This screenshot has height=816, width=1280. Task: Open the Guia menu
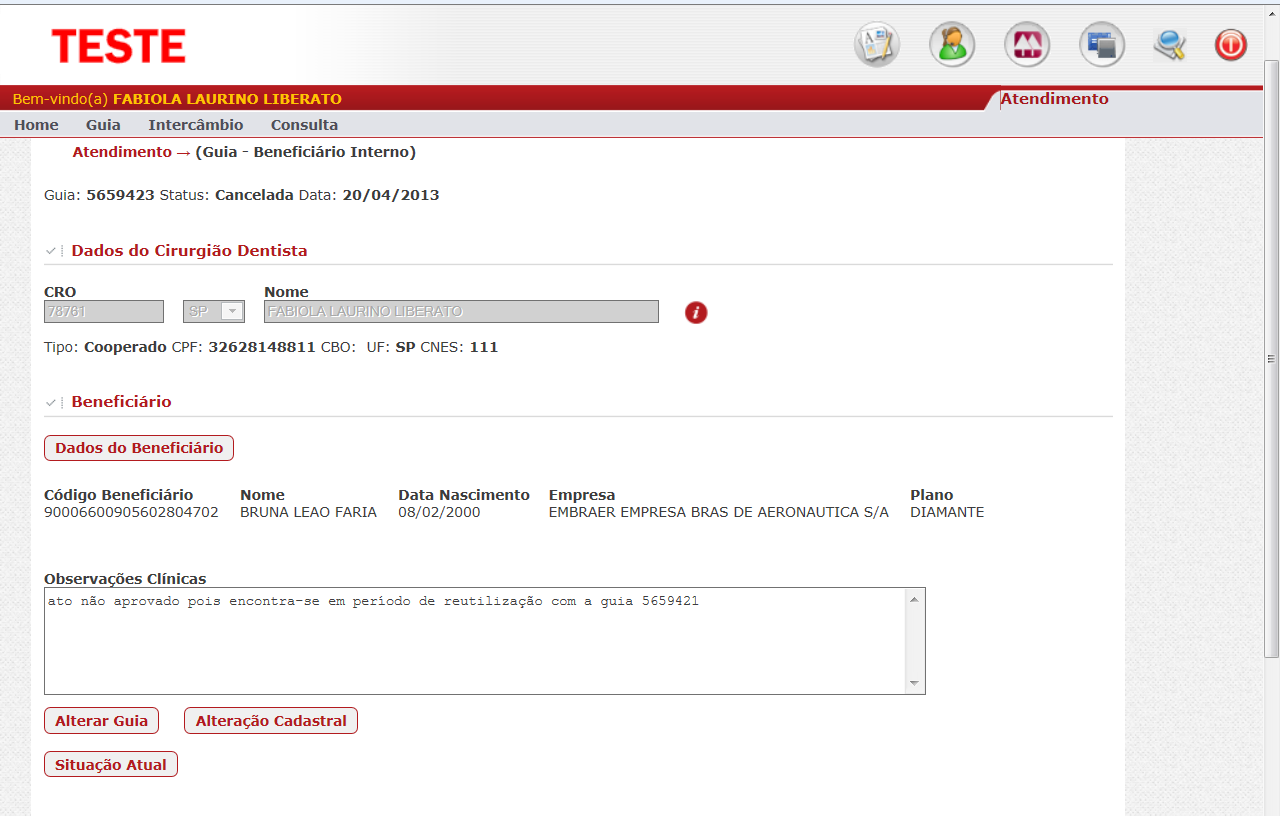(103, 125)
